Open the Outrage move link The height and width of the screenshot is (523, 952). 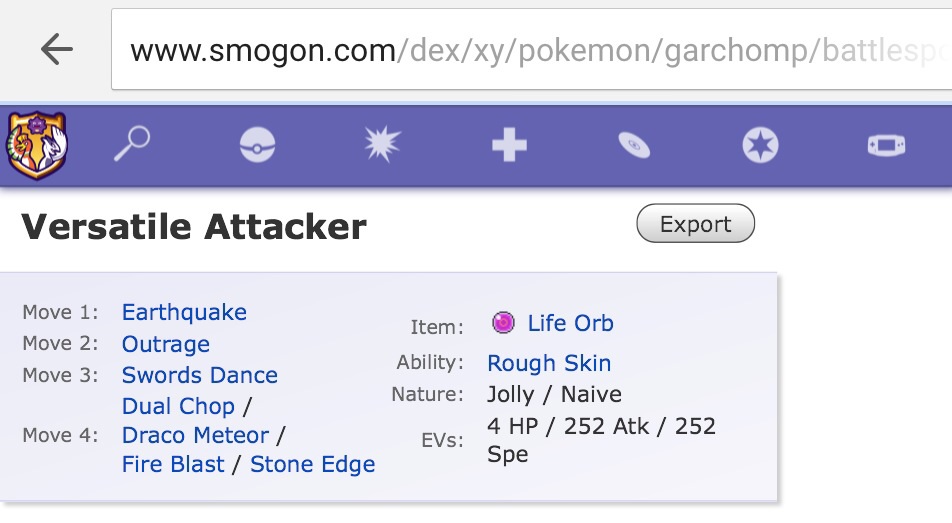166,344
